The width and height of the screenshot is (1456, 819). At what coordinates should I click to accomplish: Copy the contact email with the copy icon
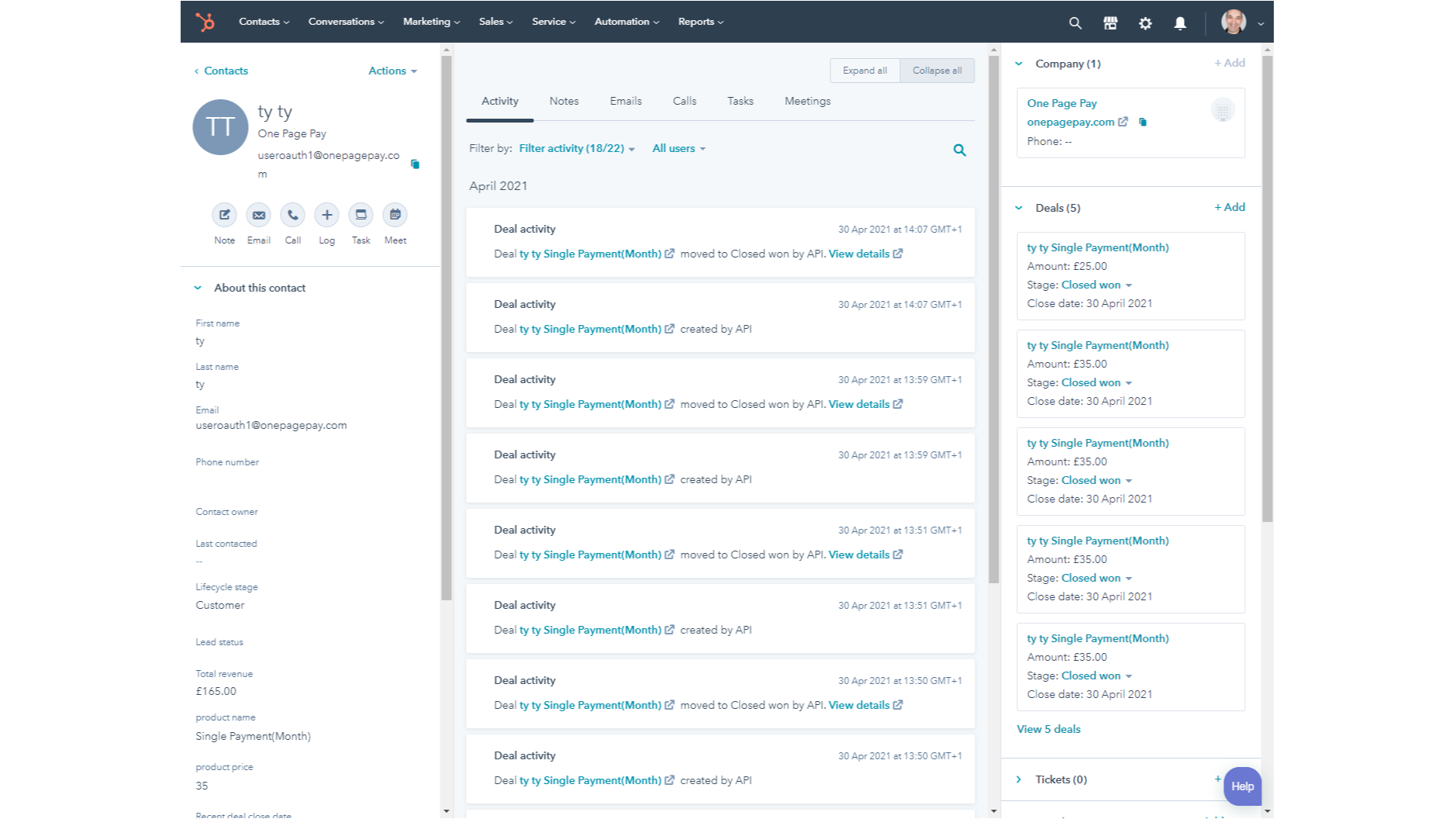pyautogui.click(x=416, y=164)
